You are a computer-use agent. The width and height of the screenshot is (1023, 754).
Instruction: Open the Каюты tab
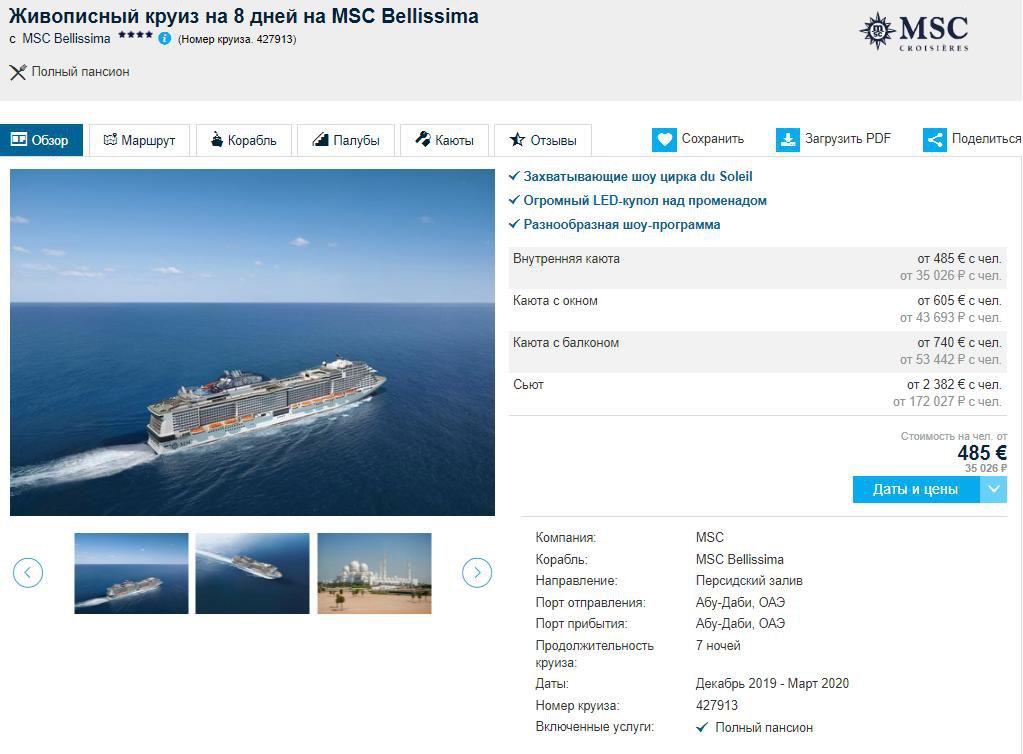coord(444,140)
